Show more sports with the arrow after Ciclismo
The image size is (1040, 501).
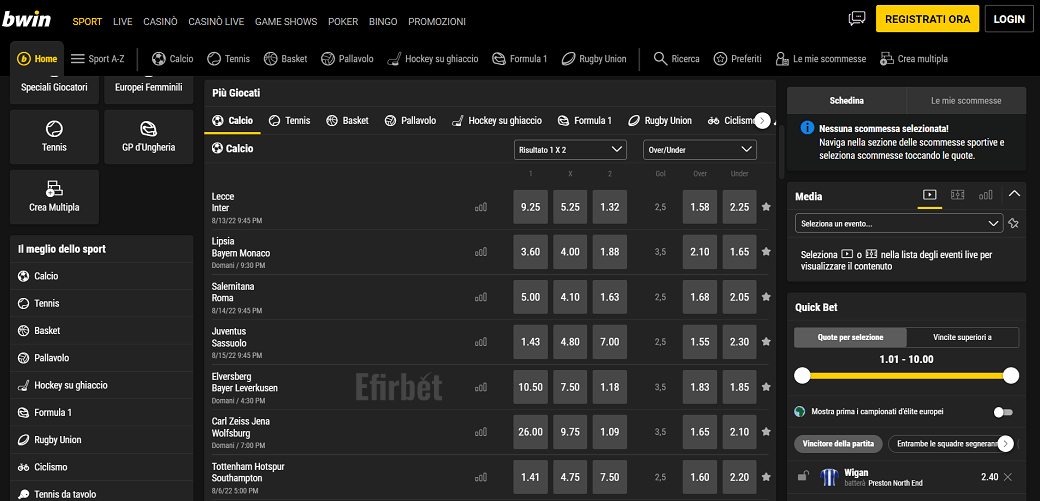[763, 121]
